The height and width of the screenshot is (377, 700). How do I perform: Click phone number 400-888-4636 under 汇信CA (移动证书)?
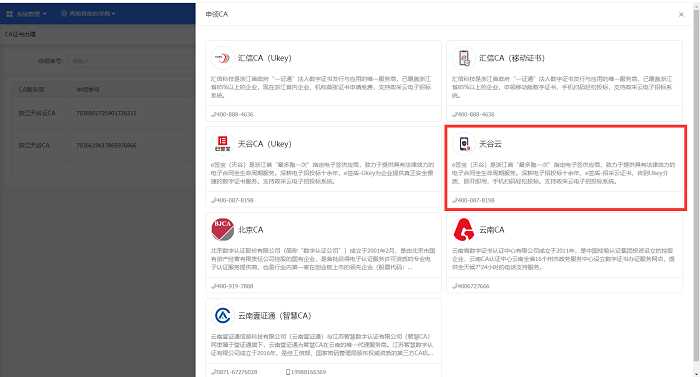click(476, 114)
